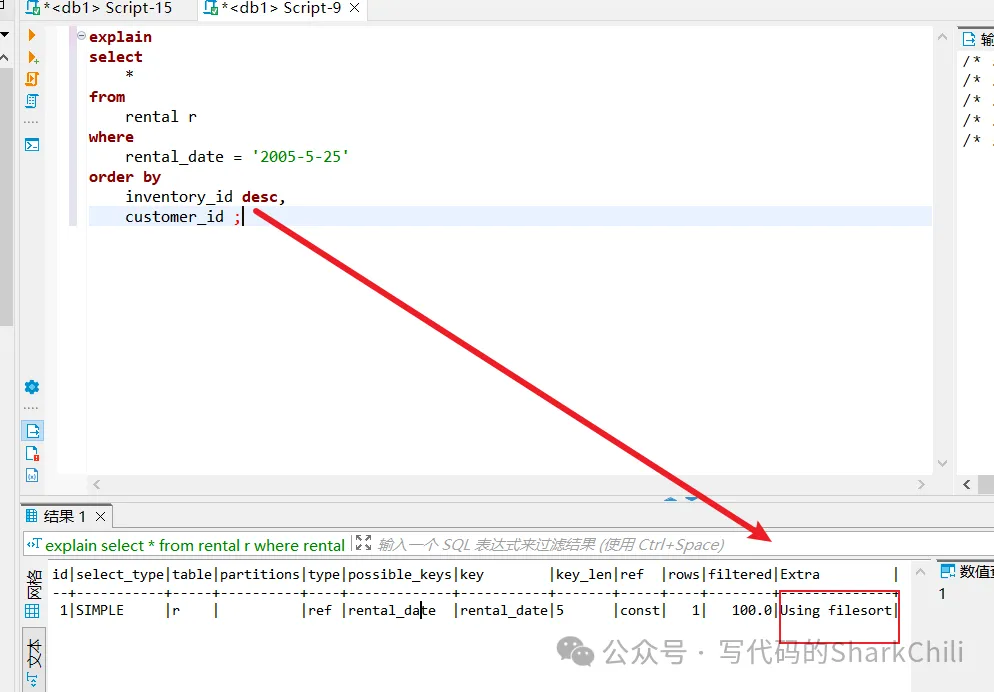Close the Script-9 tab
The width and height of the screenshot is (994, 692).
tap(354, 9)
